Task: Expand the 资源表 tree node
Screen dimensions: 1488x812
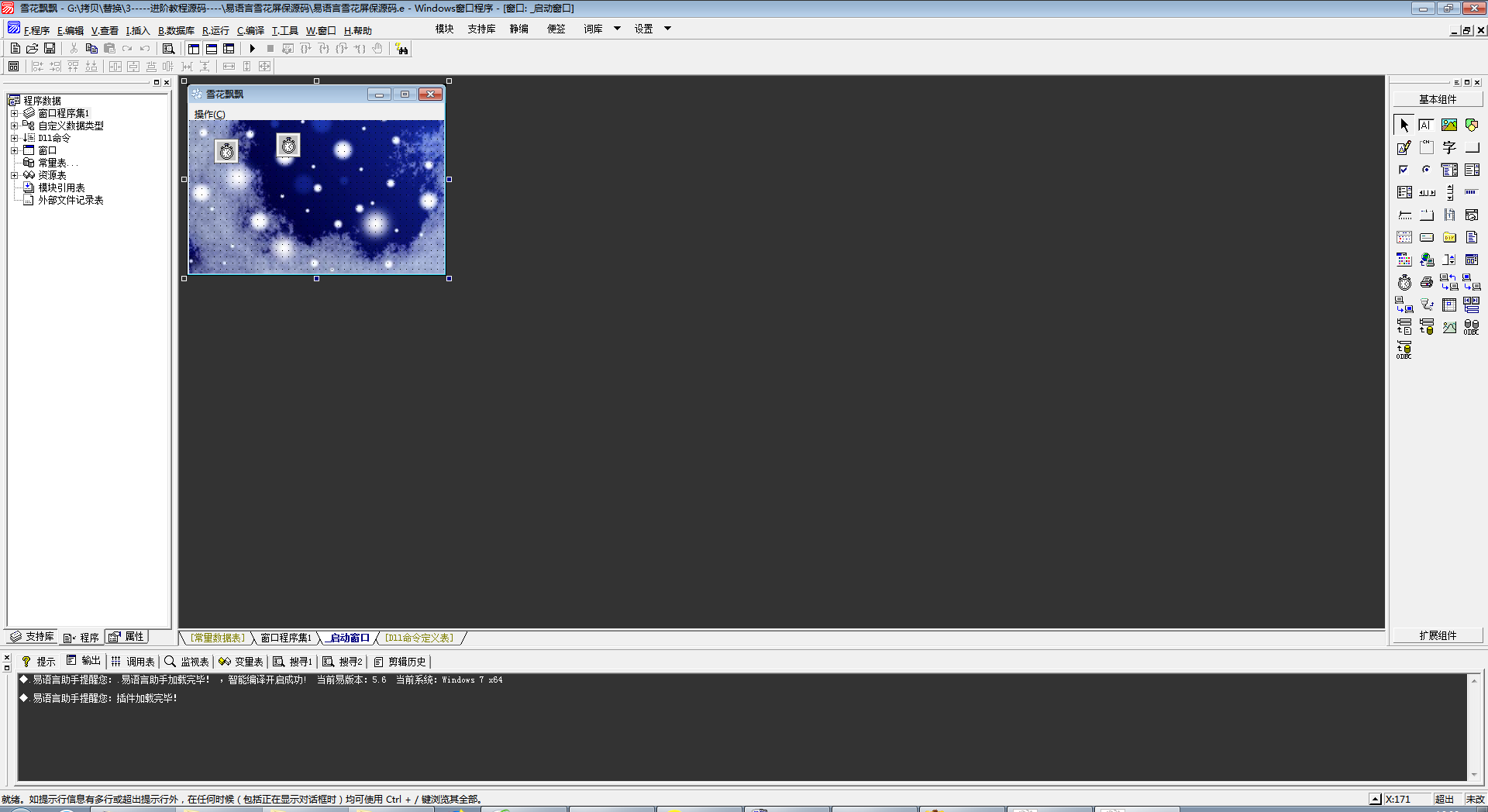Action: [14, 175]
